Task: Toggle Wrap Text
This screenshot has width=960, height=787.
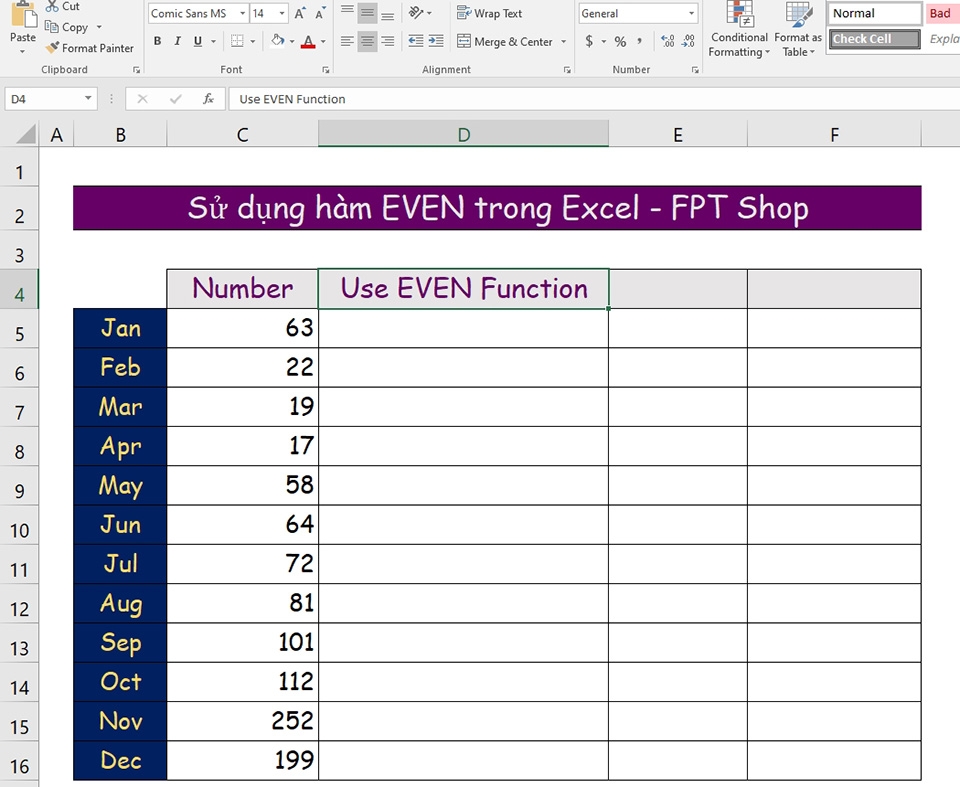Action: point(490,13)
